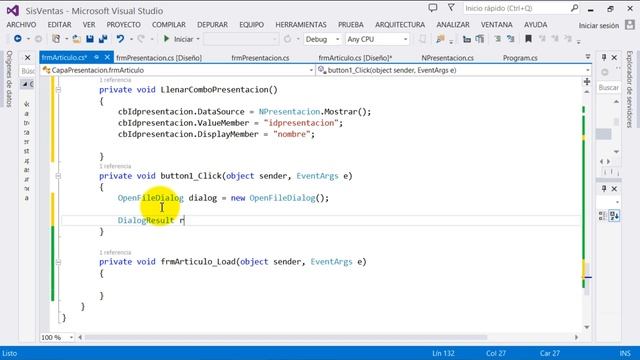Open the EDITAR menu
This screenshot has height=360, width=640.
coord(60,25)
